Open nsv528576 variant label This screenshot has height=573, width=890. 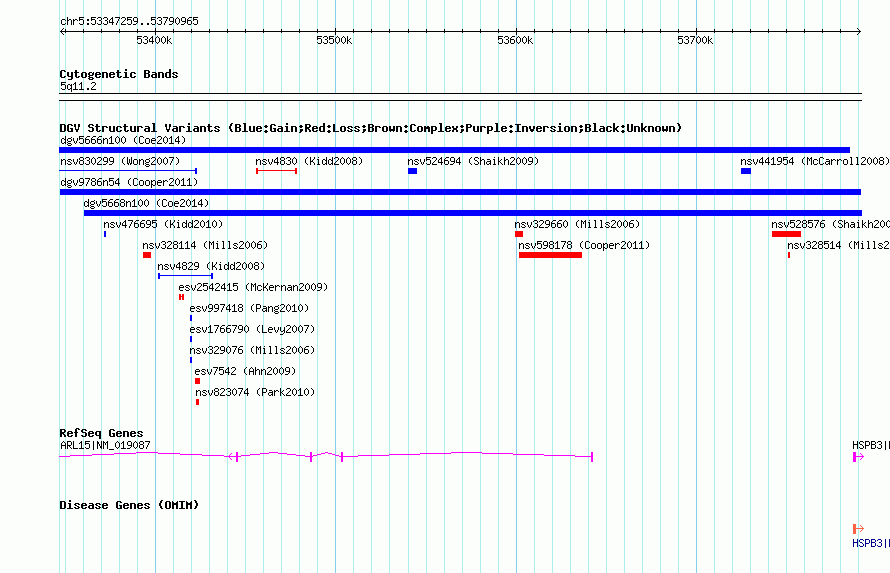pos(830,224)
